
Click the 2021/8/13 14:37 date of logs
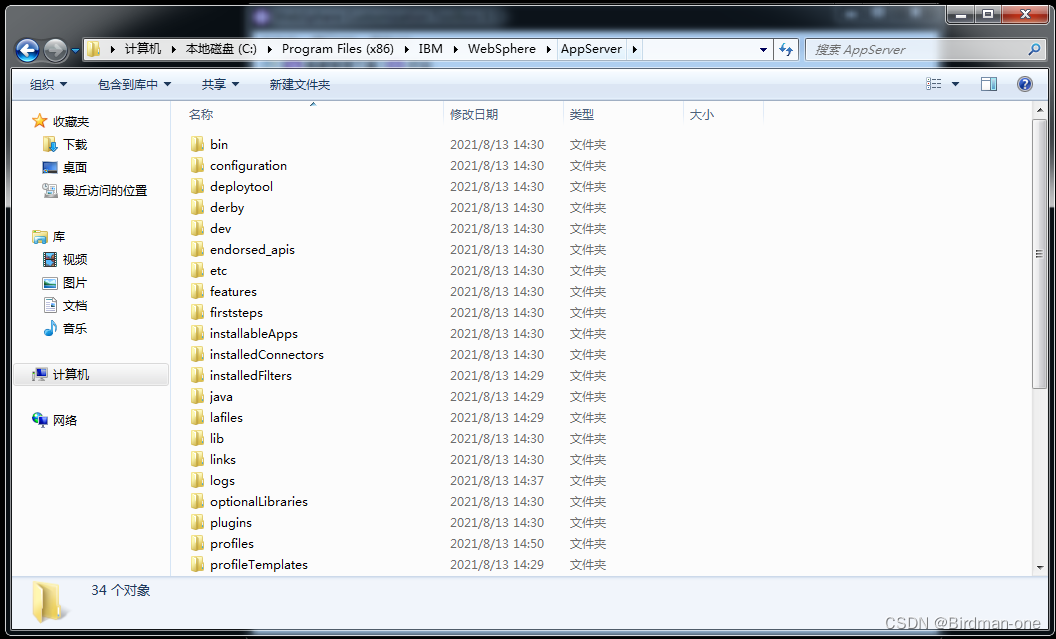(497, 481)
